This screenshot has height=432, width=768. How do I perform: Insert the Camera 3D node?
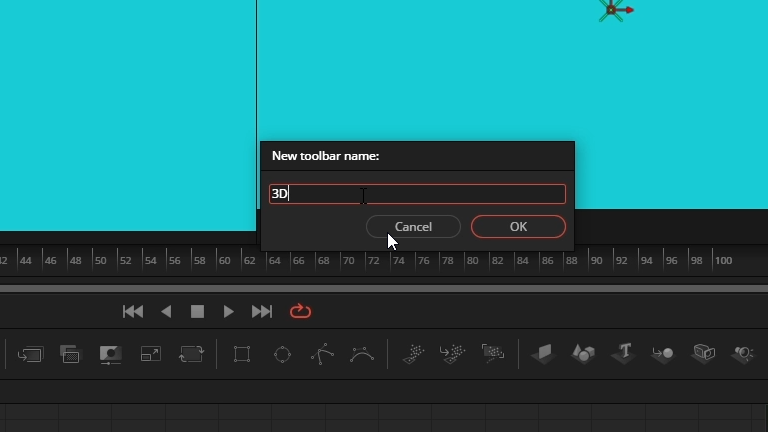[704, 354]
